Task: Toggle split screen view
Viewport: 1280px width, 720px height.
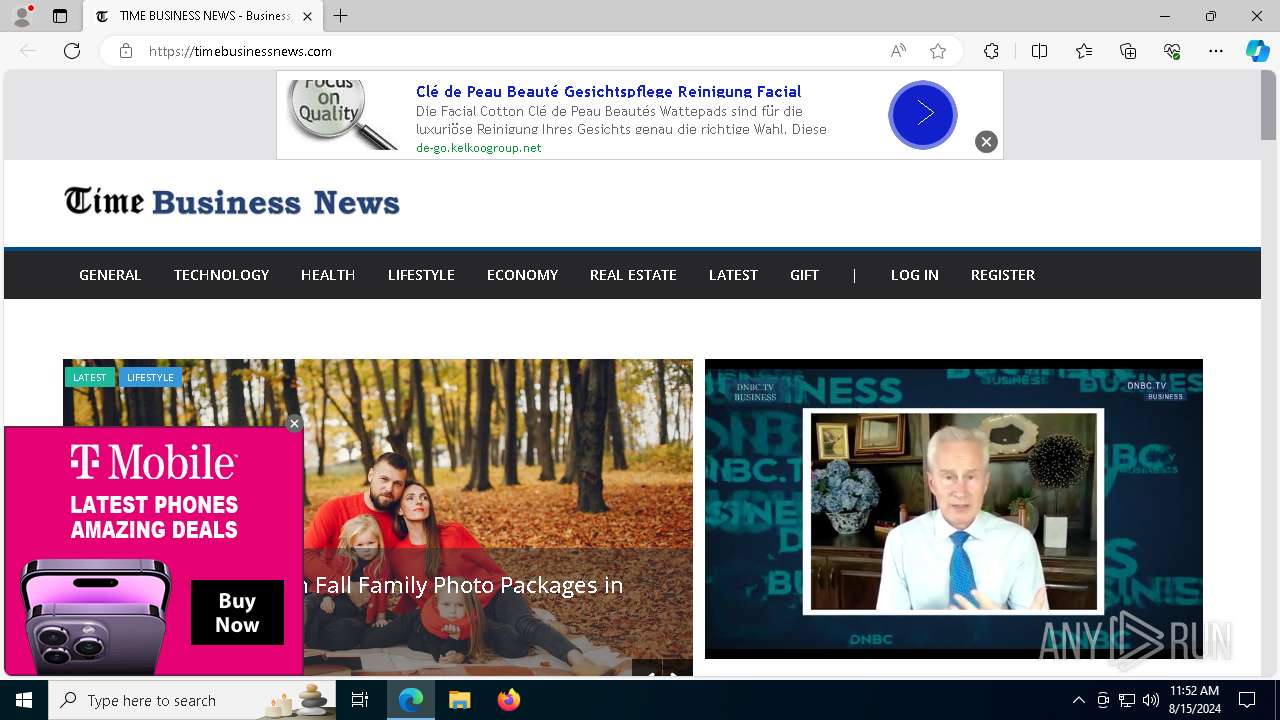Action: coord(1039,51)
